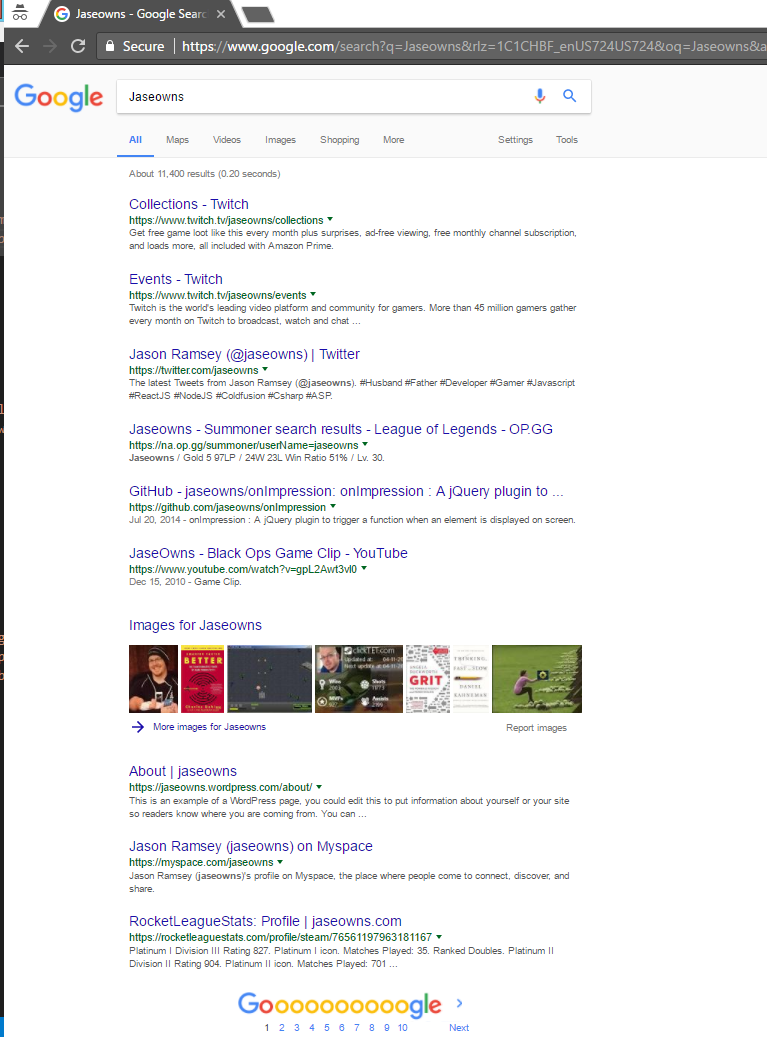Open dark game screenshot thumbnail
The height and width of the screenshot is (1037, 767).
click(269, 679)
